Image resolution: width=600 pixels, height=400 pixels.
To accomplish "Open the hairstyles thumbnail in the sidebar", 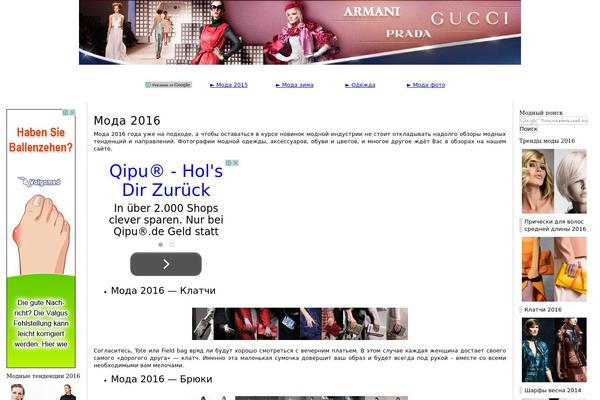I will [554, 181].
